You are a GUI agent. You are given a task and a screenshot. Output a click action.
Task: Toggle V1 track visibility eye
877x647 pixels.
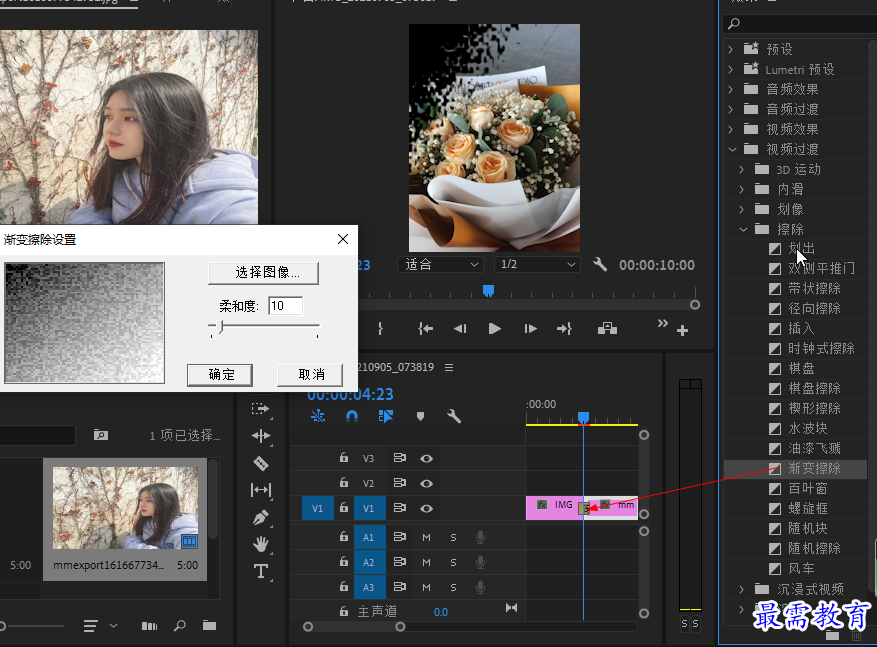click(426, 508)
